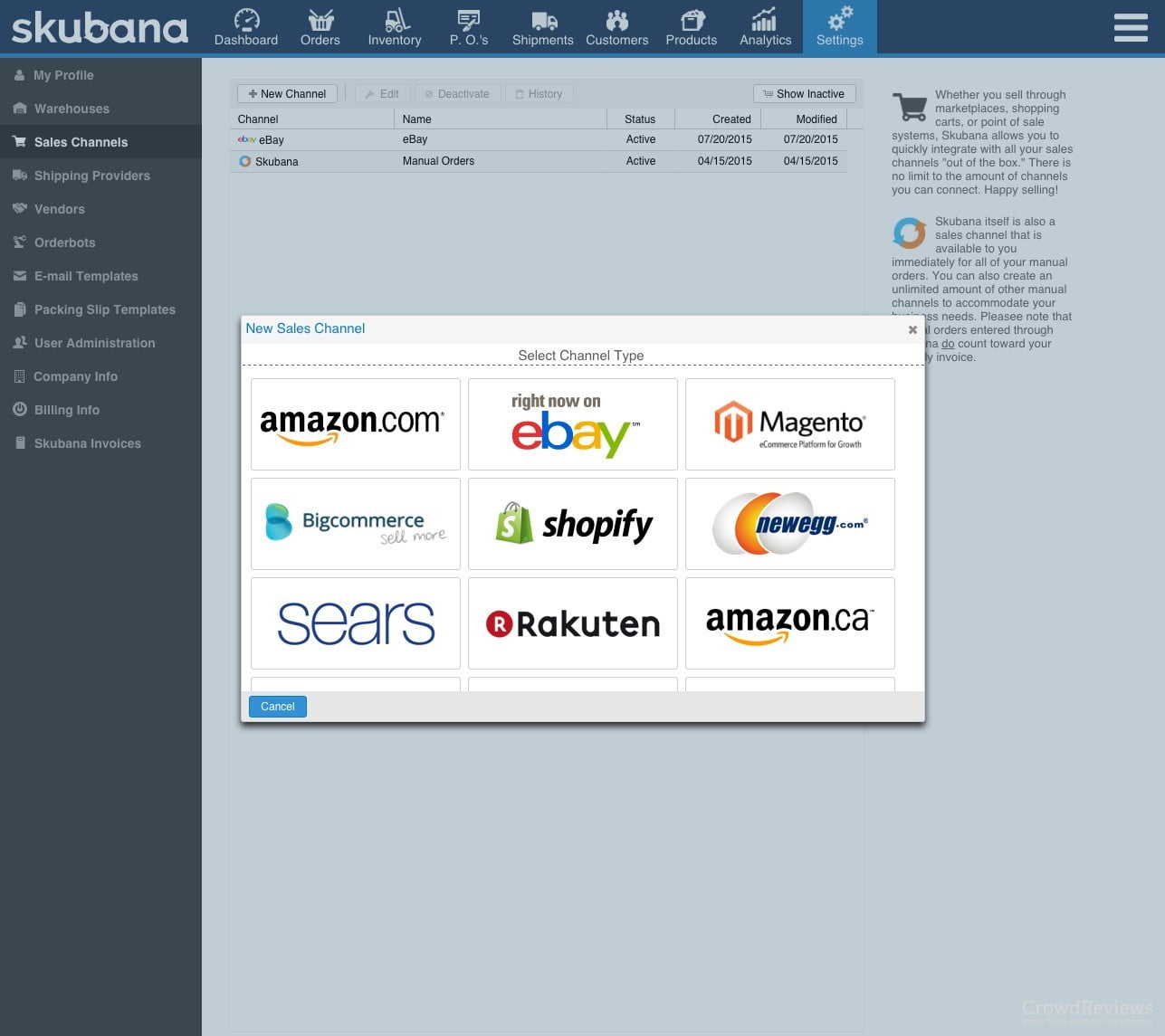Screen dimensions: 1165x1036
Task: Open the Settings gears icon
Action: (839, 18)
